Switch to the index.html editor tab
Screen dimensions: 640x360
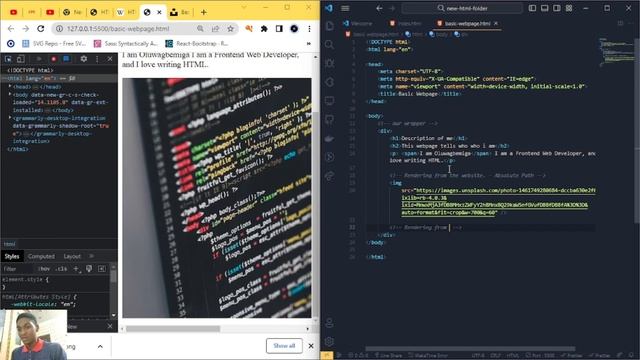coord(406,24)
